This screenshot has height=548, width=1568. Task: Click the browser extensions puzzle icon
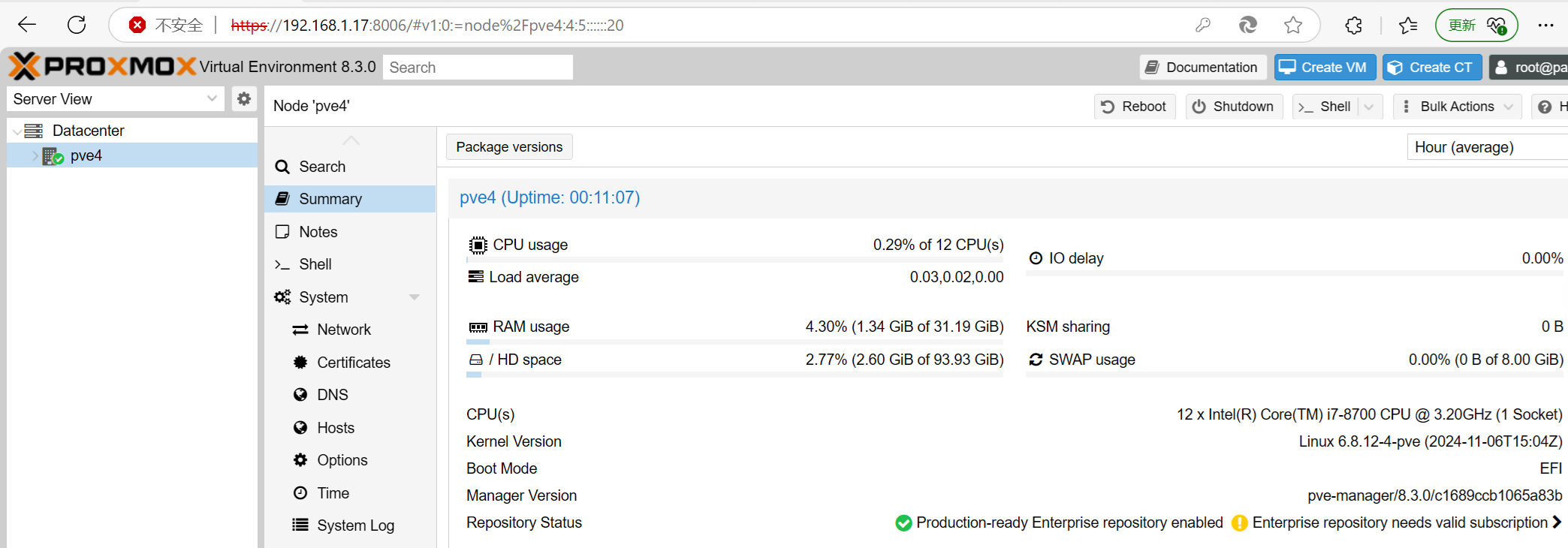(x=1353, y=26)
